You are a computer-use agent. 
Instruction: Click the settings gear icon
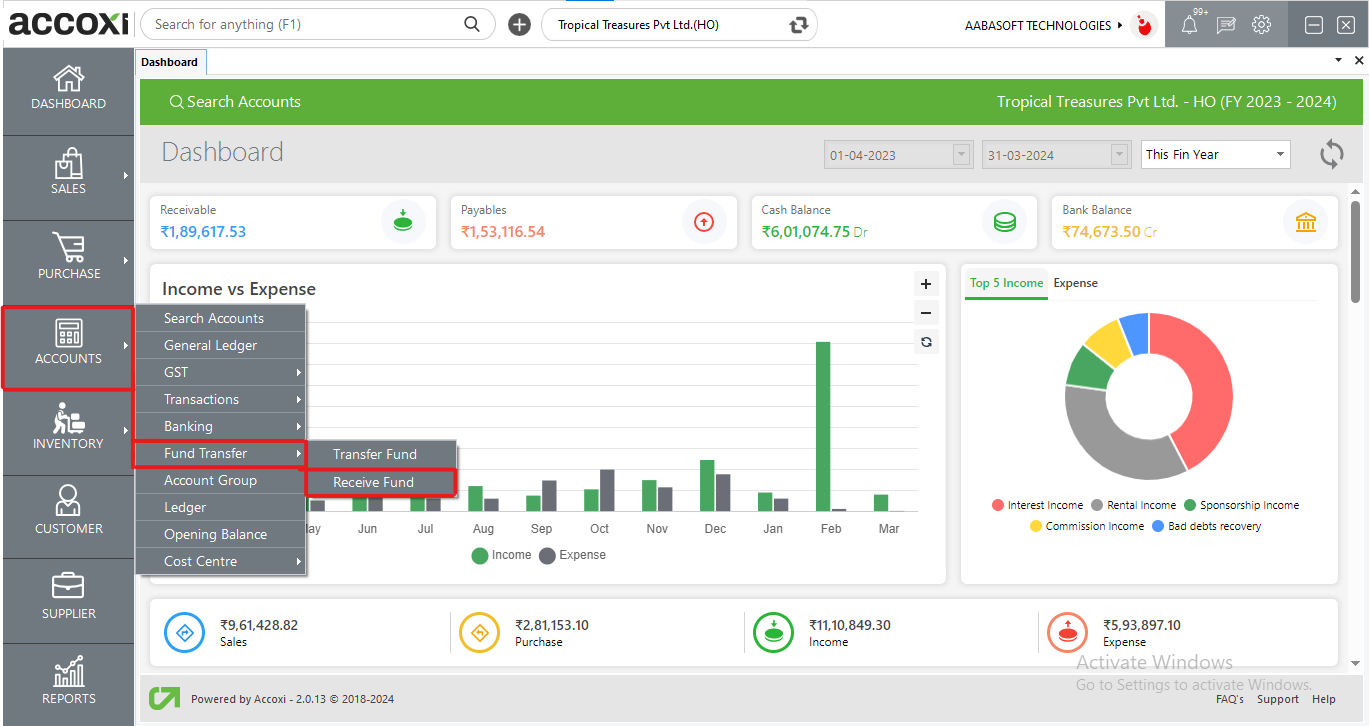point(1262,25)
